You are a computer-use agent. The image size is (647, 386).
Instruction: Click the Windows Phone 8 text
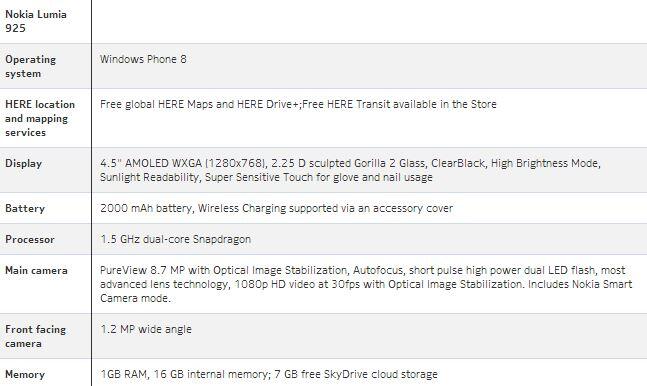(143, 59)
